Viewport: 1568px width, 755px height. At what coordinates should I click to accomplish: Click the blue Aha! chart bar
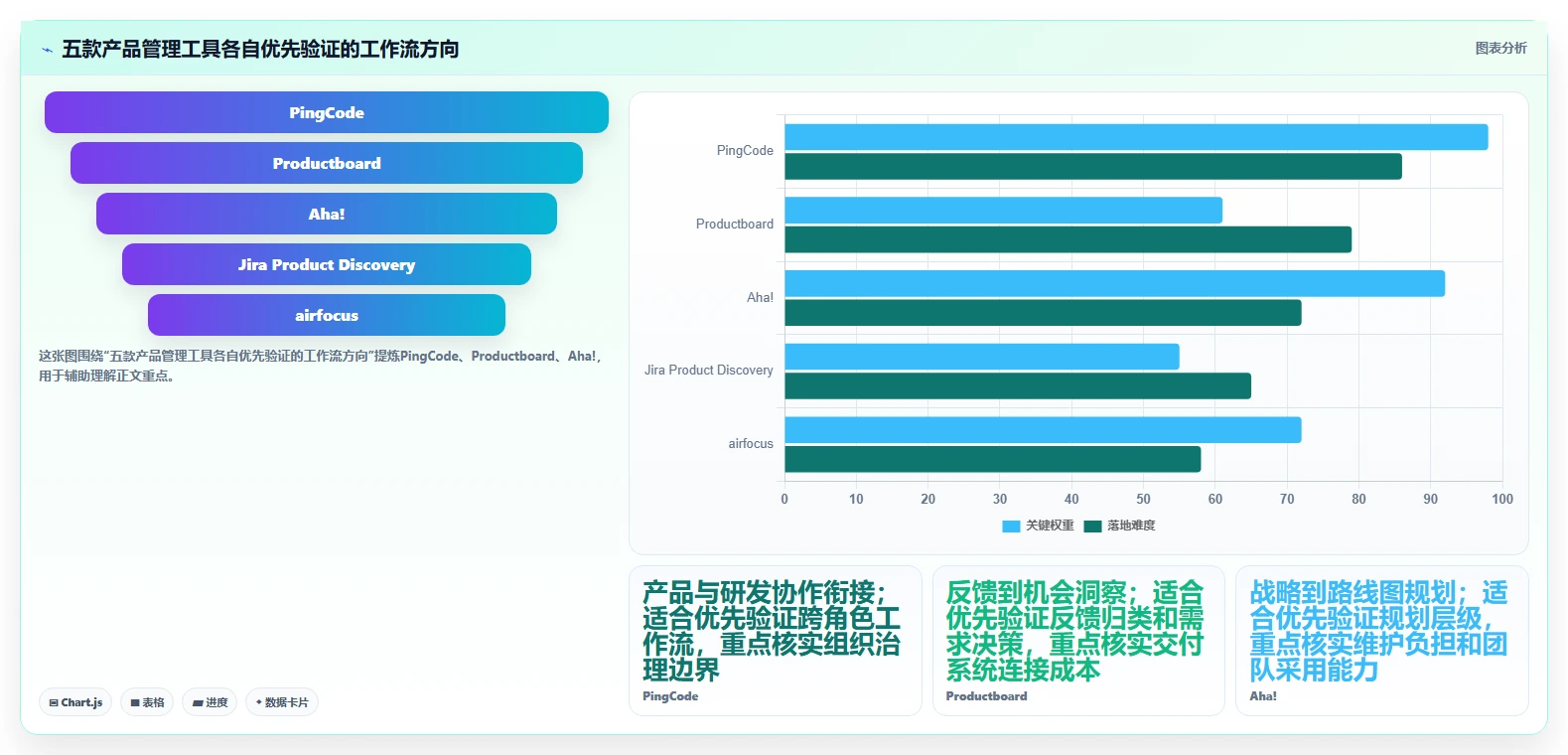pyautogui.click(x=1114, y=283)
